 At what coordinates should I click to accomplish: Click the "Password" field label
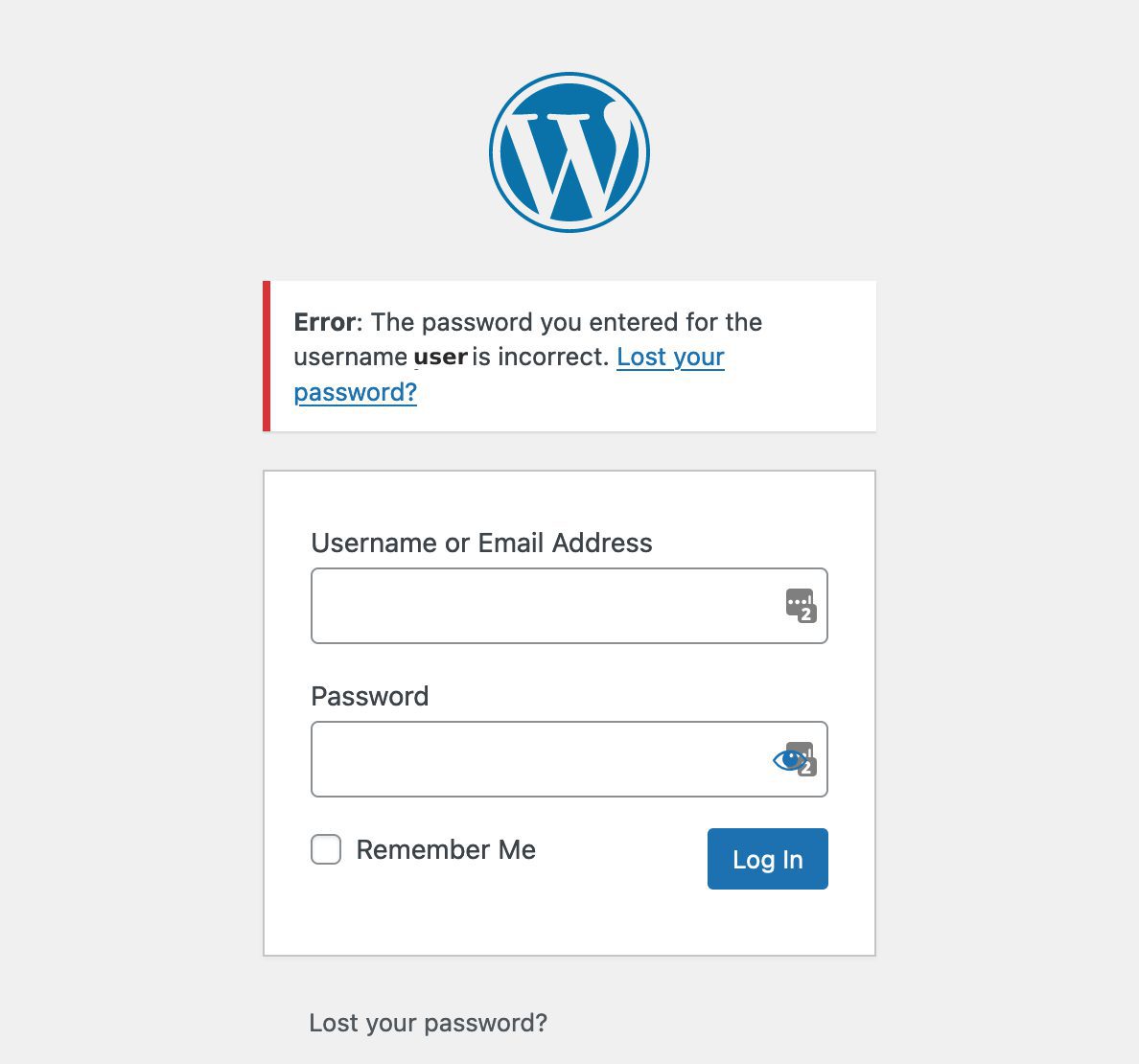369,697
